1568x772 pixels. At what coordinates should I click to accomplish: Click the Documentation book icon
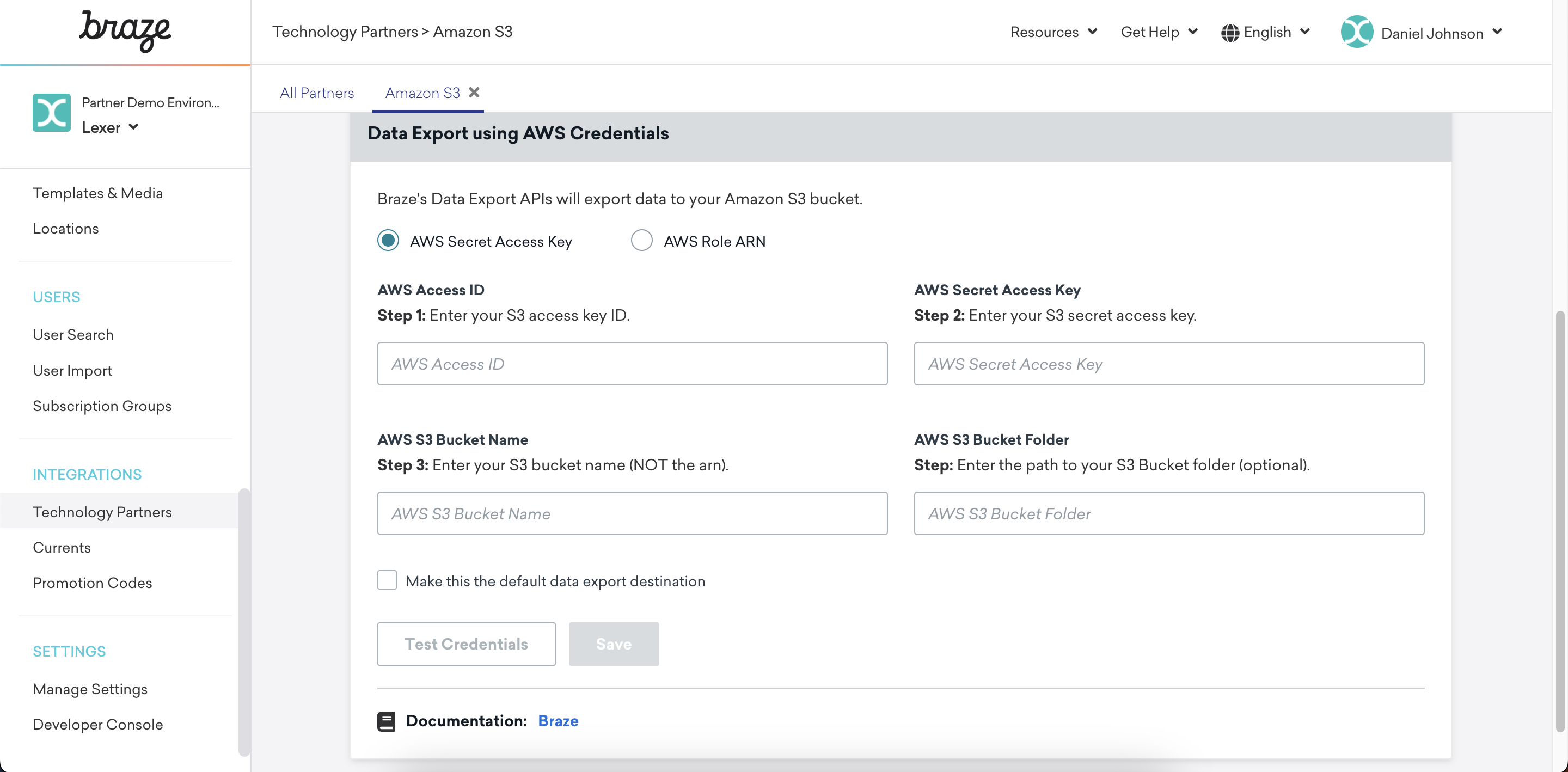[386, 721]
